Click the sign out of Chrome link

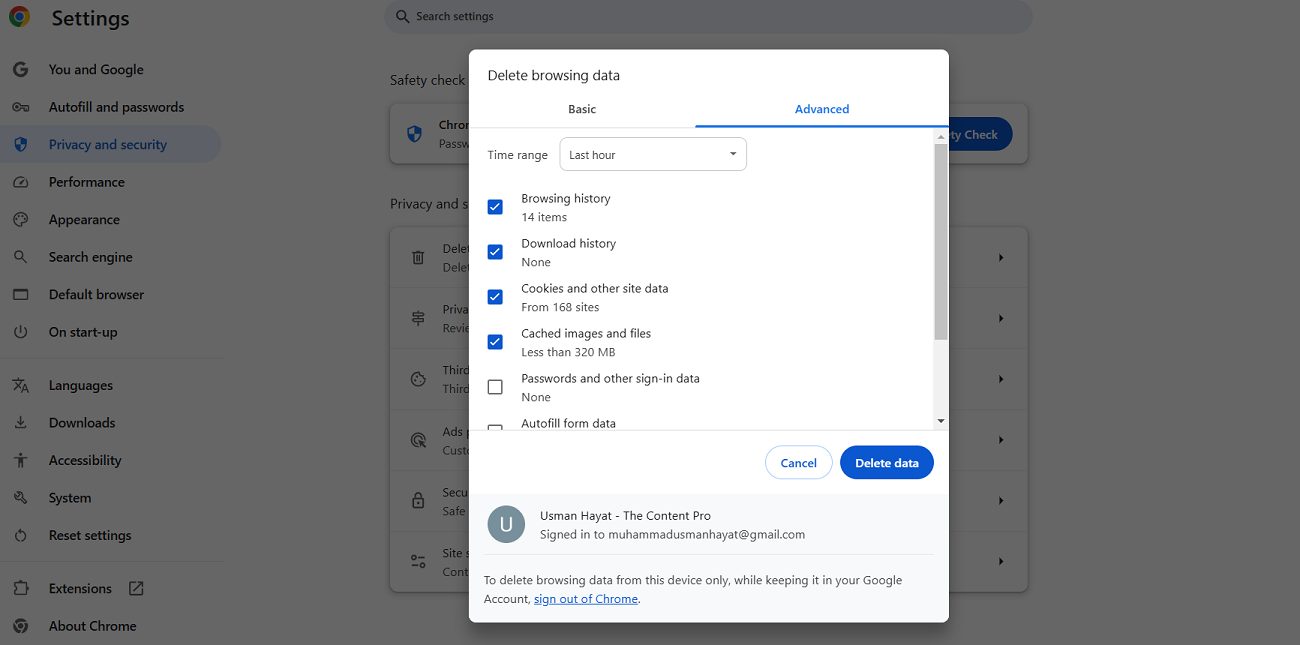click(585, 598)
